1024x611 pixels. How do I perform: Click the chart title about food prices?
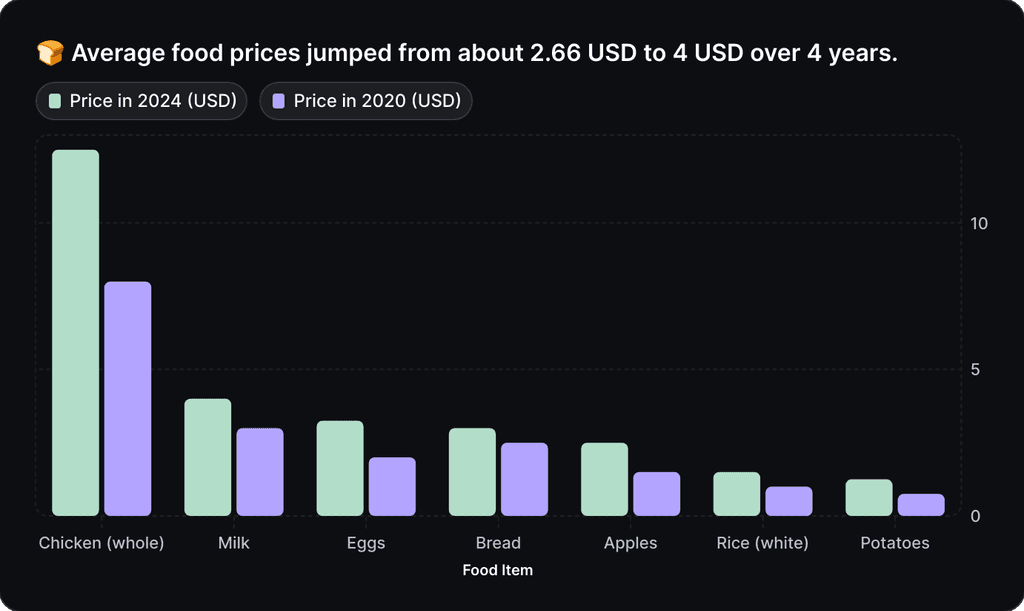click(484, 53)
